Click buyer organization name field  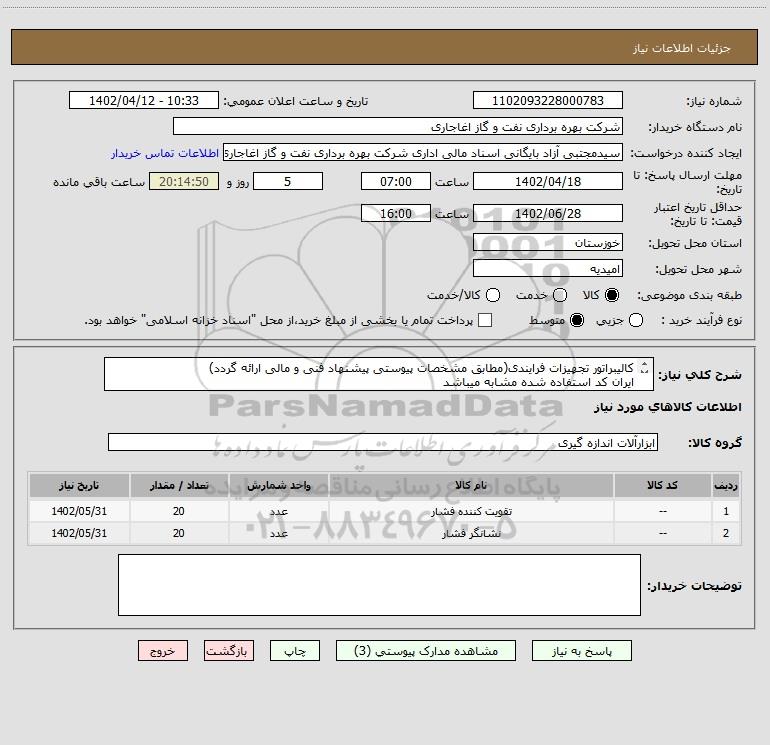coord(398,126)
